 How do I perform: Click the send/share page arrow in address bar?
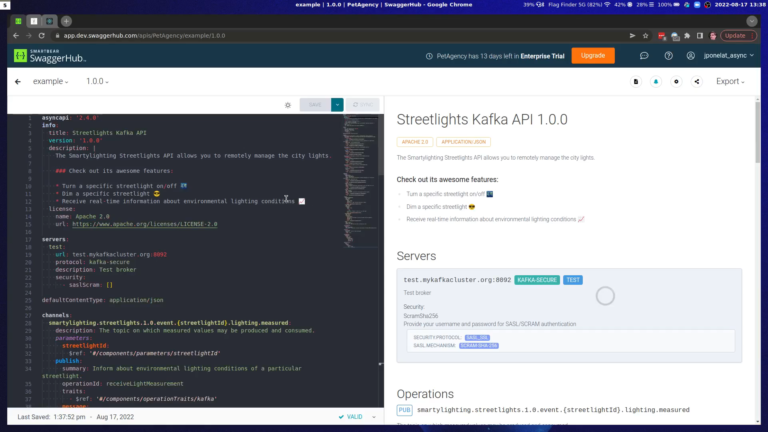[632, 36]
